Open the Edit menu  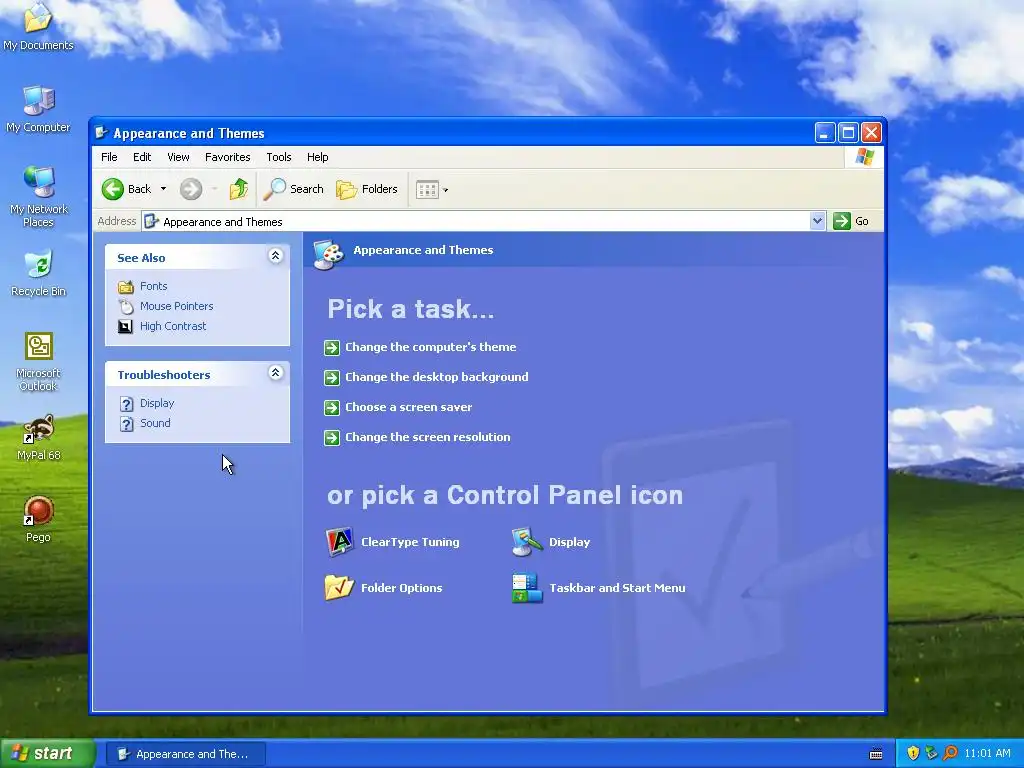(142, 157)
